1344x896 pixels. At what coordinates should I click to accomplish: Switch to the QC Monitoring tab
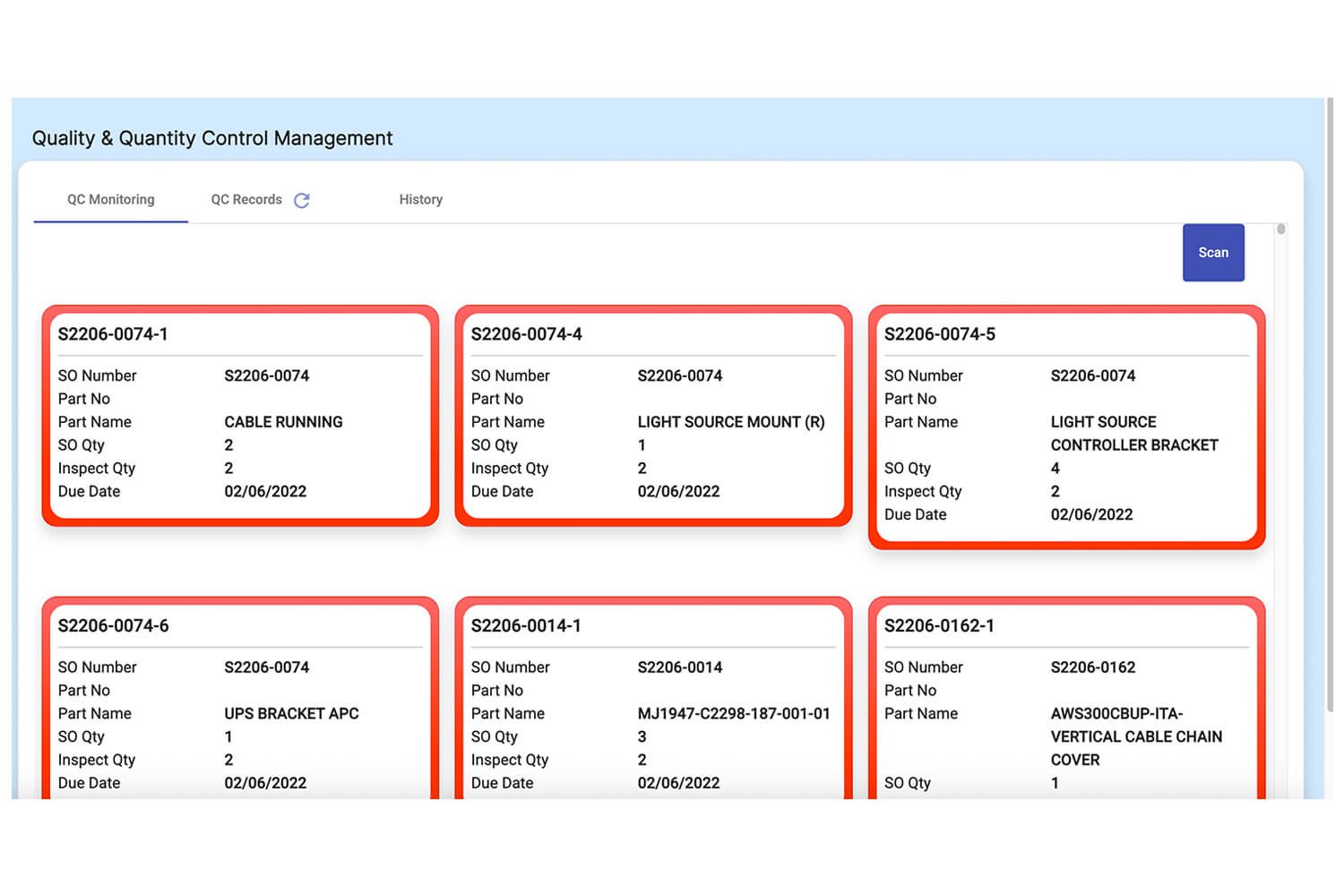coord(110,200)
